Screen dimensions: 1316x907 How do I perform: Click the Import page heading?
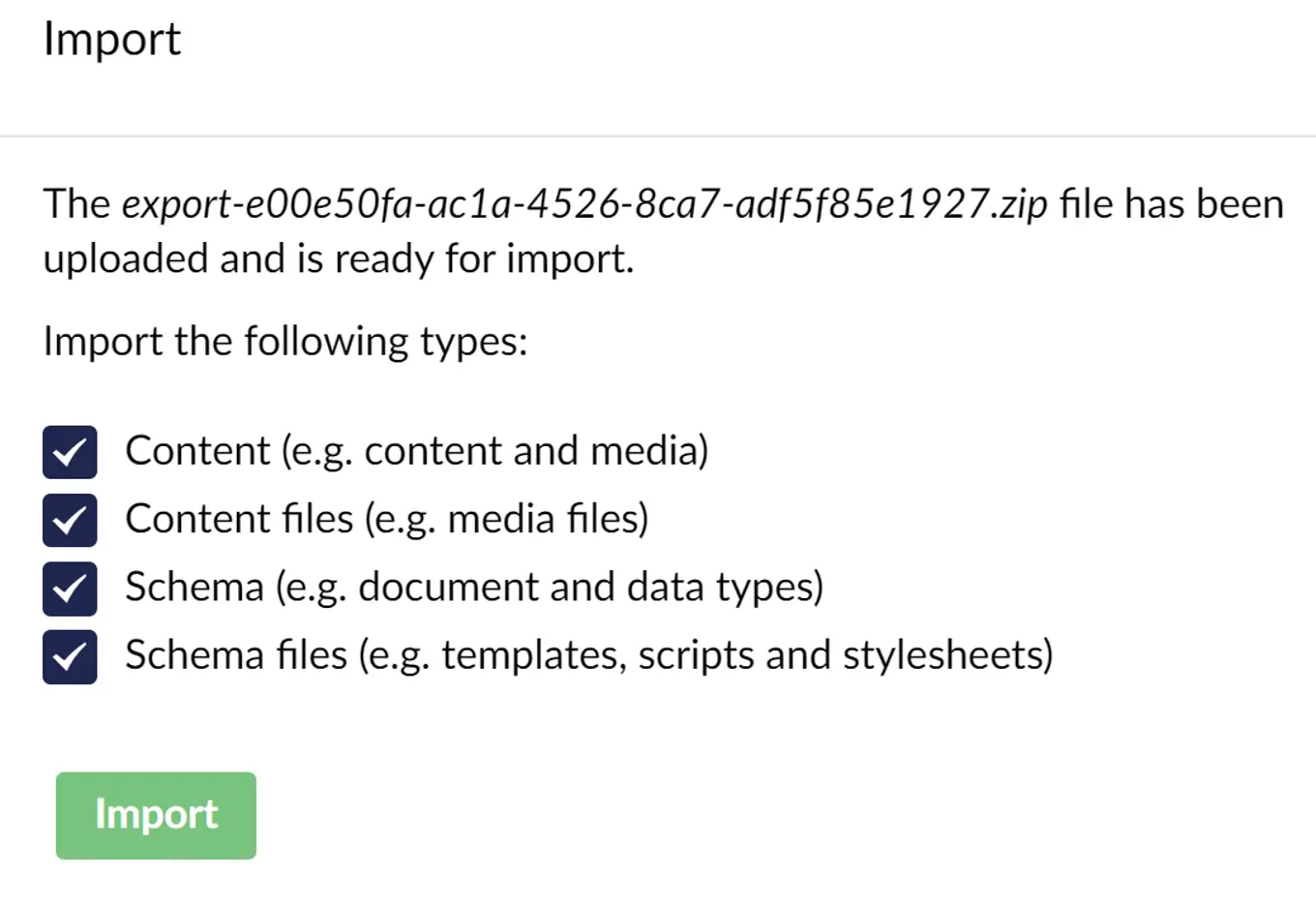[112, 40]
